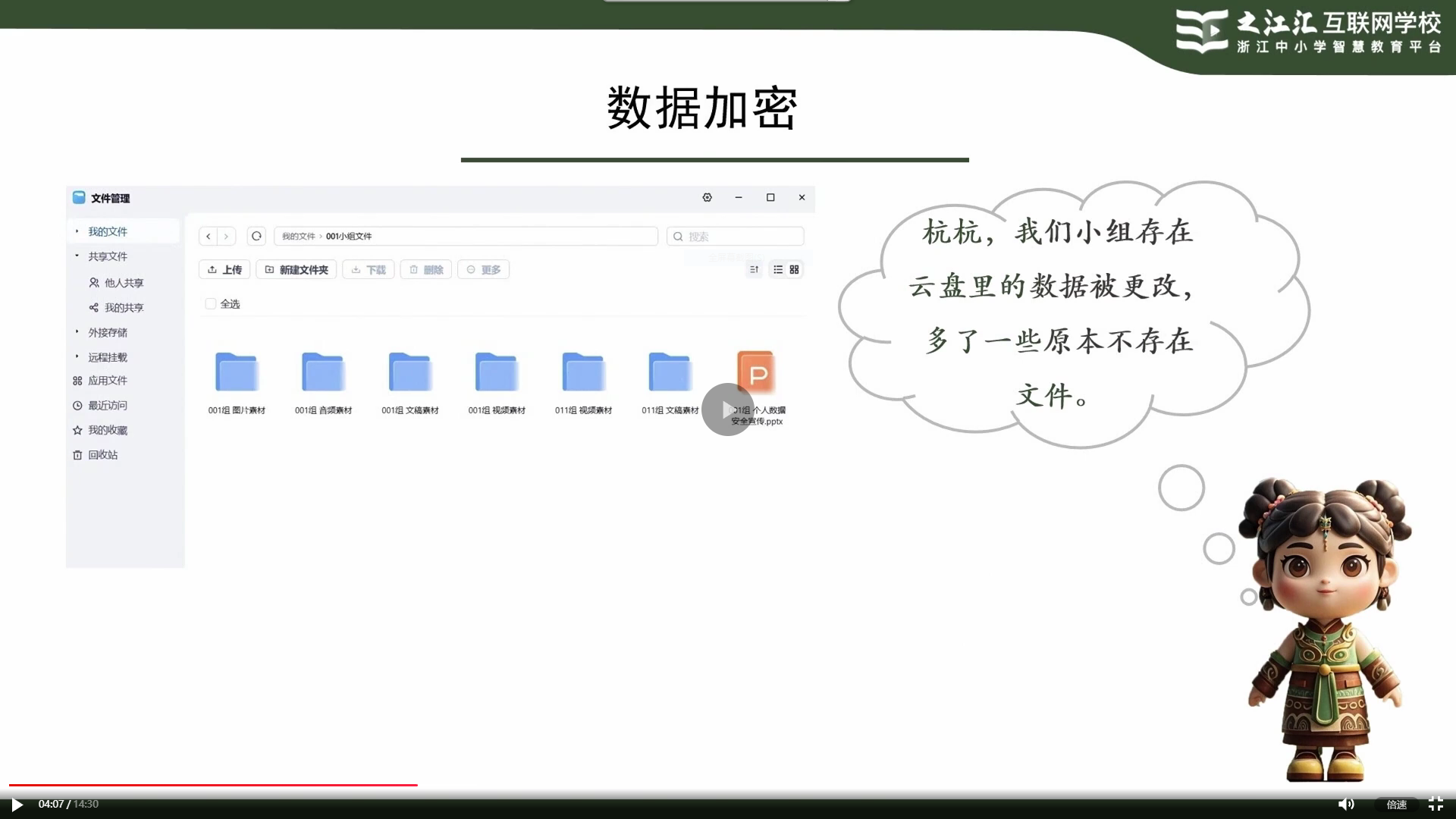Open the settings gear in the title bar
This screenshot has width=1456, height=819.
[707, 198]
